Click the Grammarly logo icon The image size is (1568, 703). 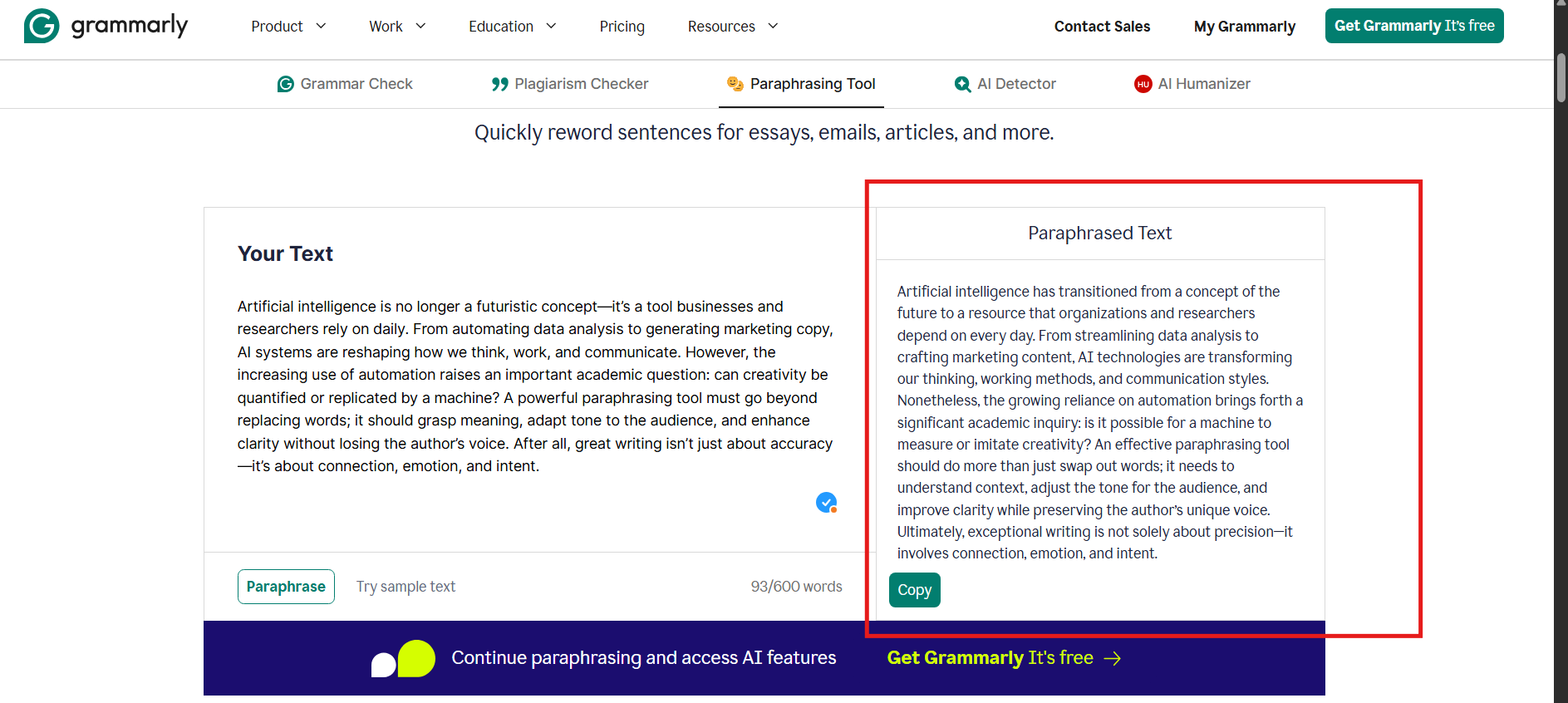[42, 26]
